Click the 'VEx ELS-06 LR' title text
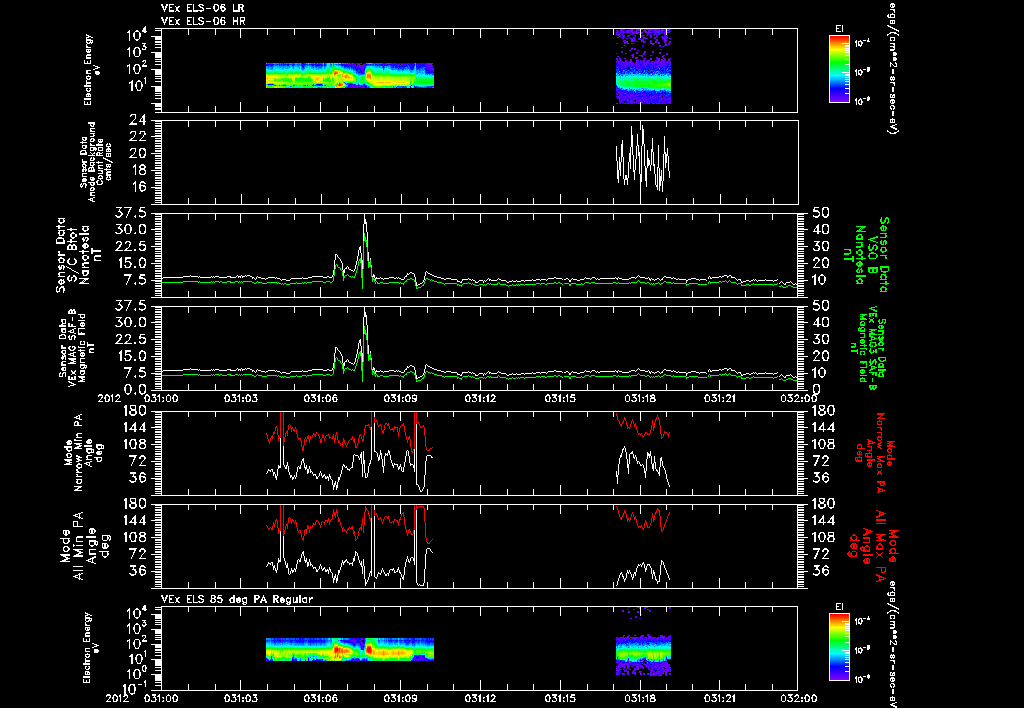Screen dimensions: 1024x708 pos(202,8)
